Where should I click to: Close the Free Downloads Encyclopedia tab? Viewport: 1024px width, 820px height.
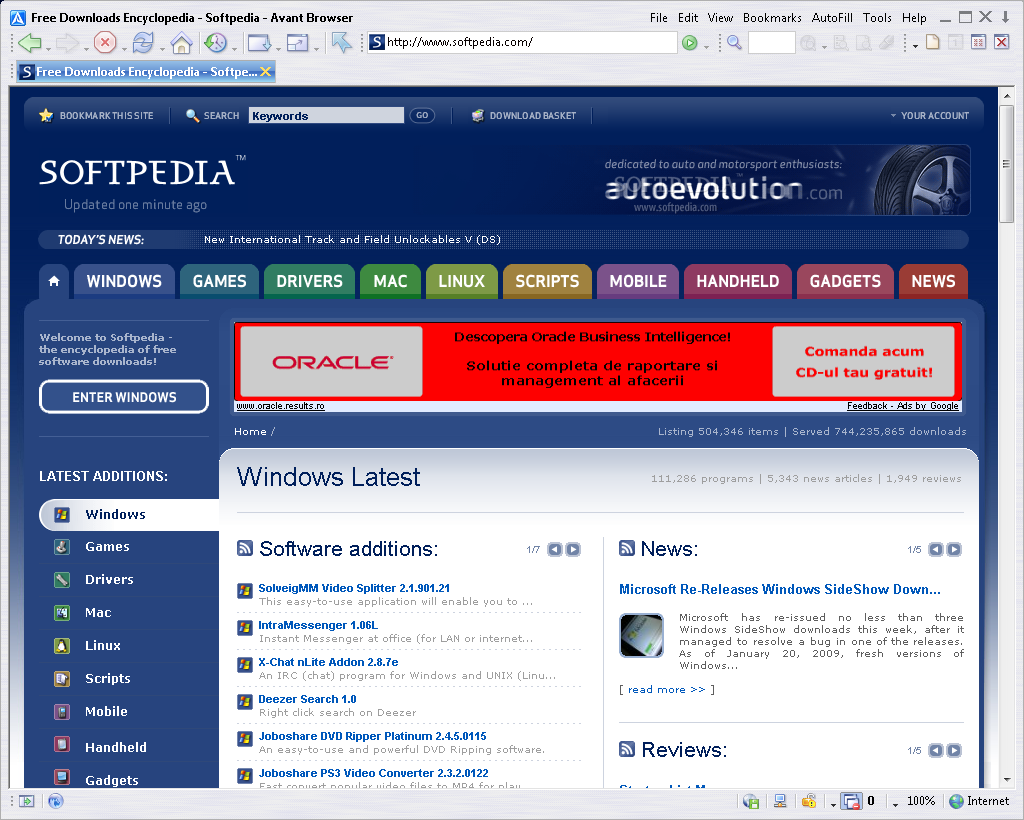coord(265,72)
